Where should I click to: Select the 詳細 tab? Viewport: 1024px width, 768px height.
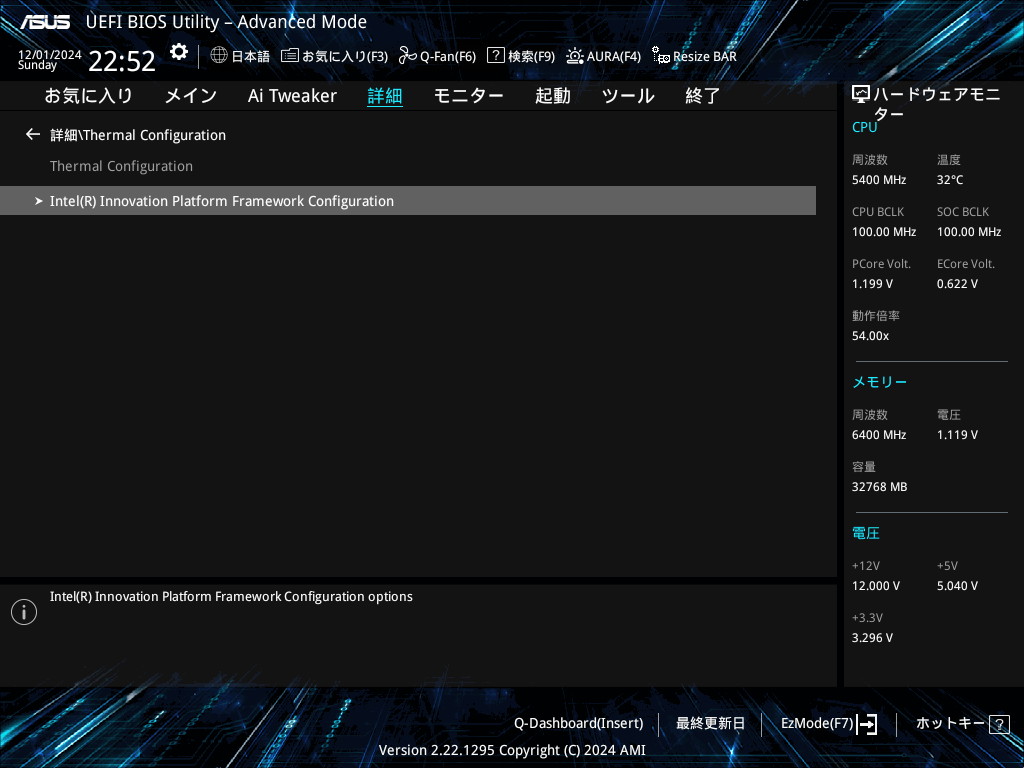pyautogui.click(x=385, y=96)
